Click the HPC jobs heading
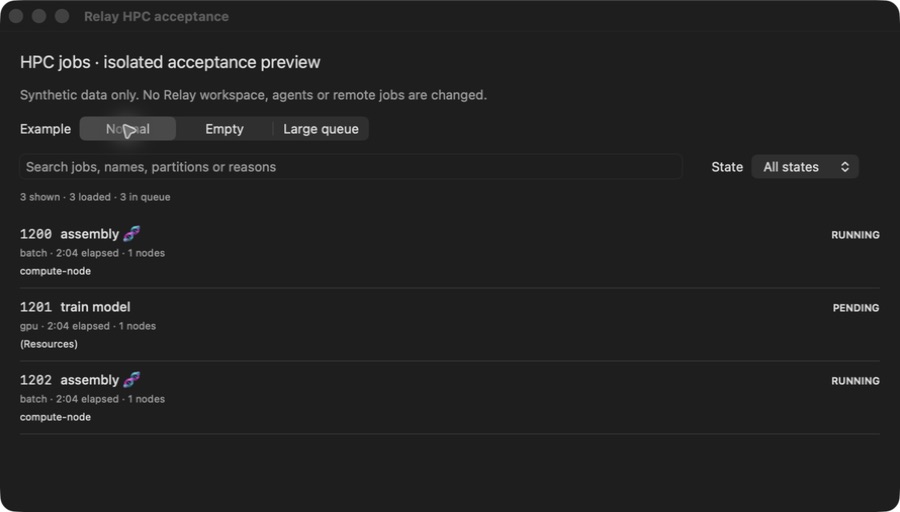The height and width of the screenshot is (512, 900). pyautogui.click(x=170, y=62)
